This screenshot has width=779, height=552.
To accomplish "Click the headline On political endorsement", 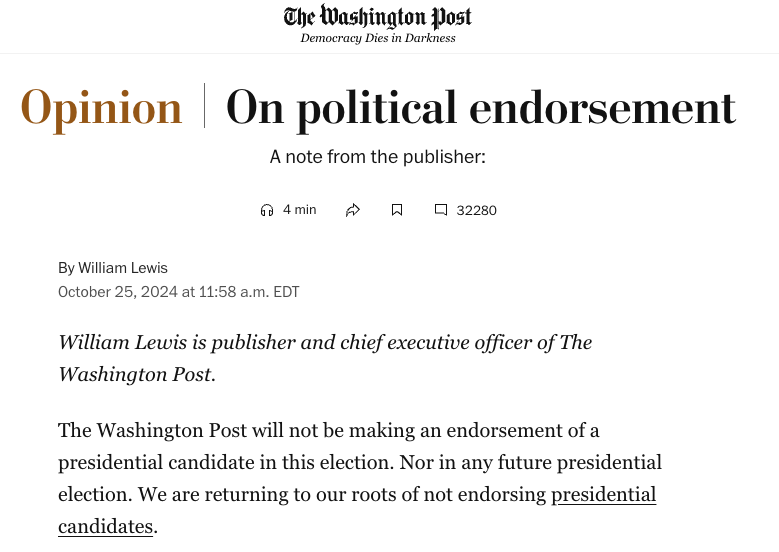I will pyautogui.click(x=481, y=108).
